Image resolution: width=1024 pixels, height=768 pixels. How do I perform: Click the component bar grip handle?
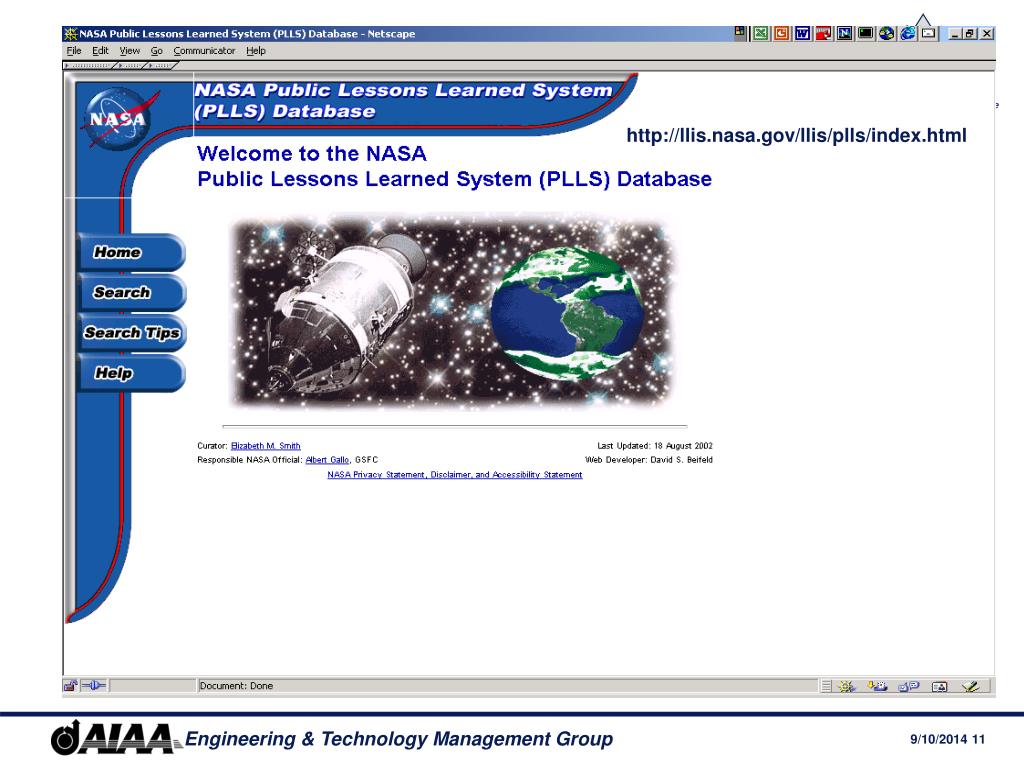pos(826,686)
